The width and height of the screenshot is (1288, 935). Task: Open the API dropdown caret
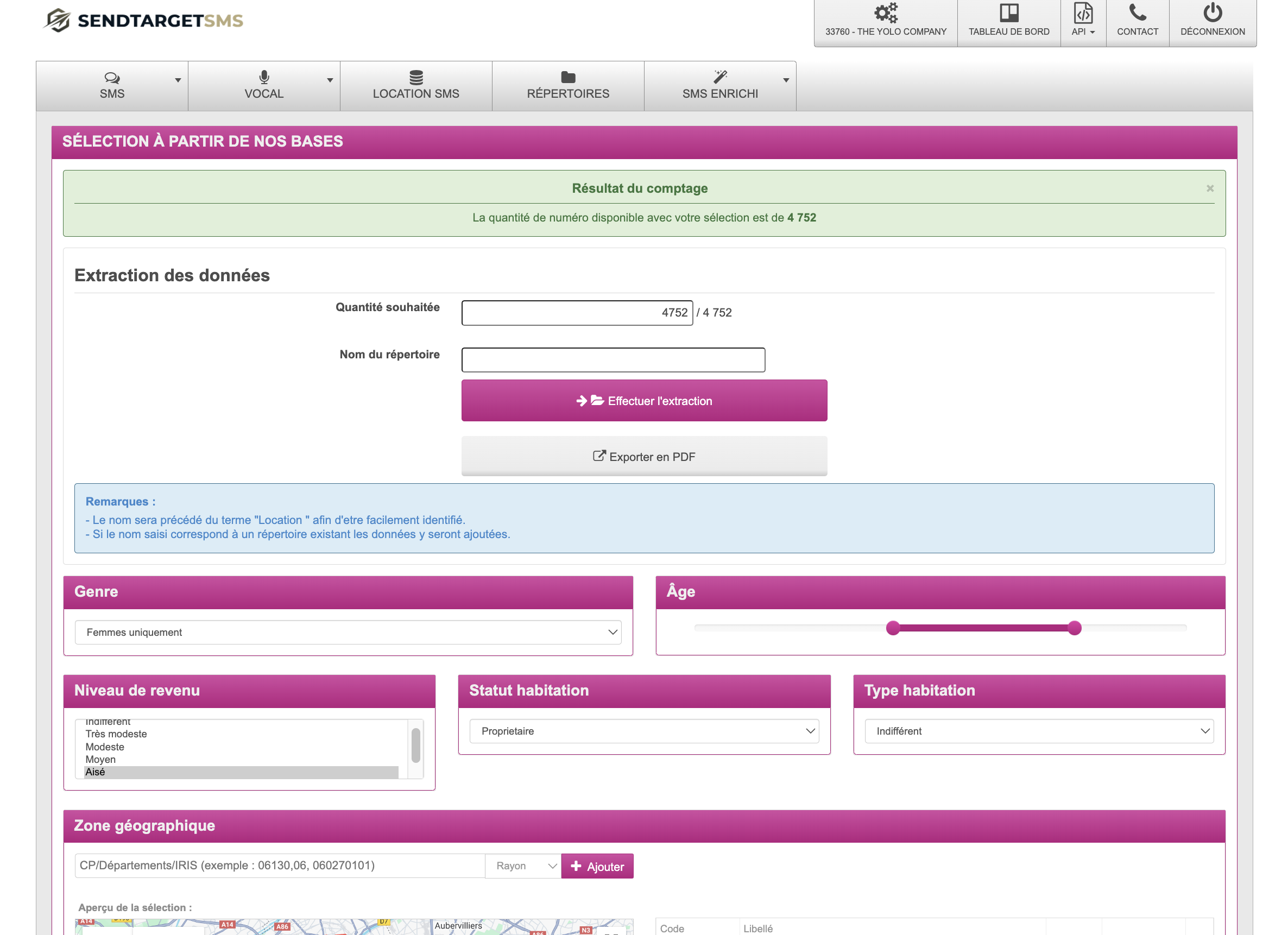point(1092,33)
